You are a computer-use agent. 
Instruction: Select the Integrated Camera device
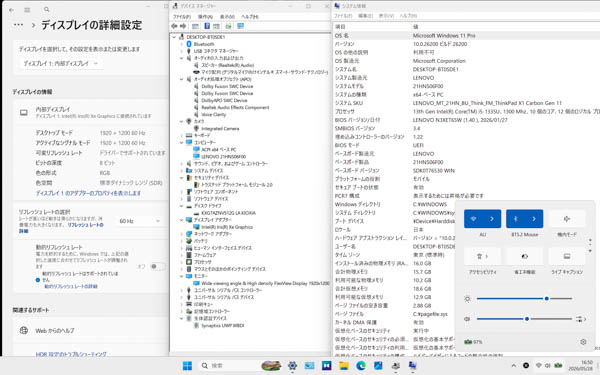click(x=220, y=129)
